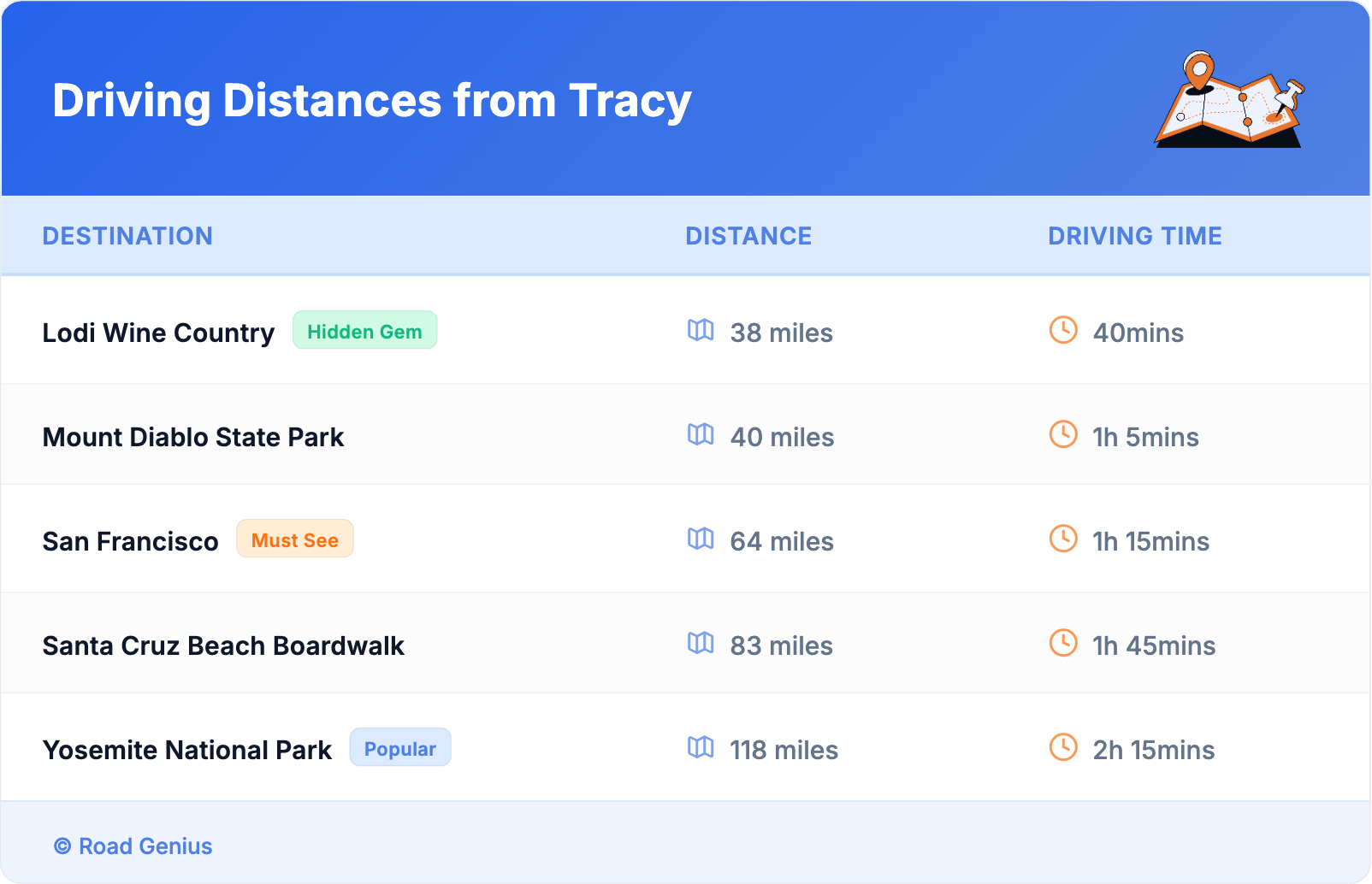The width and height of the screenshot is (1372, 884).
Task: Click the clock icon beside 40mins
Action: coord(1063,330)
